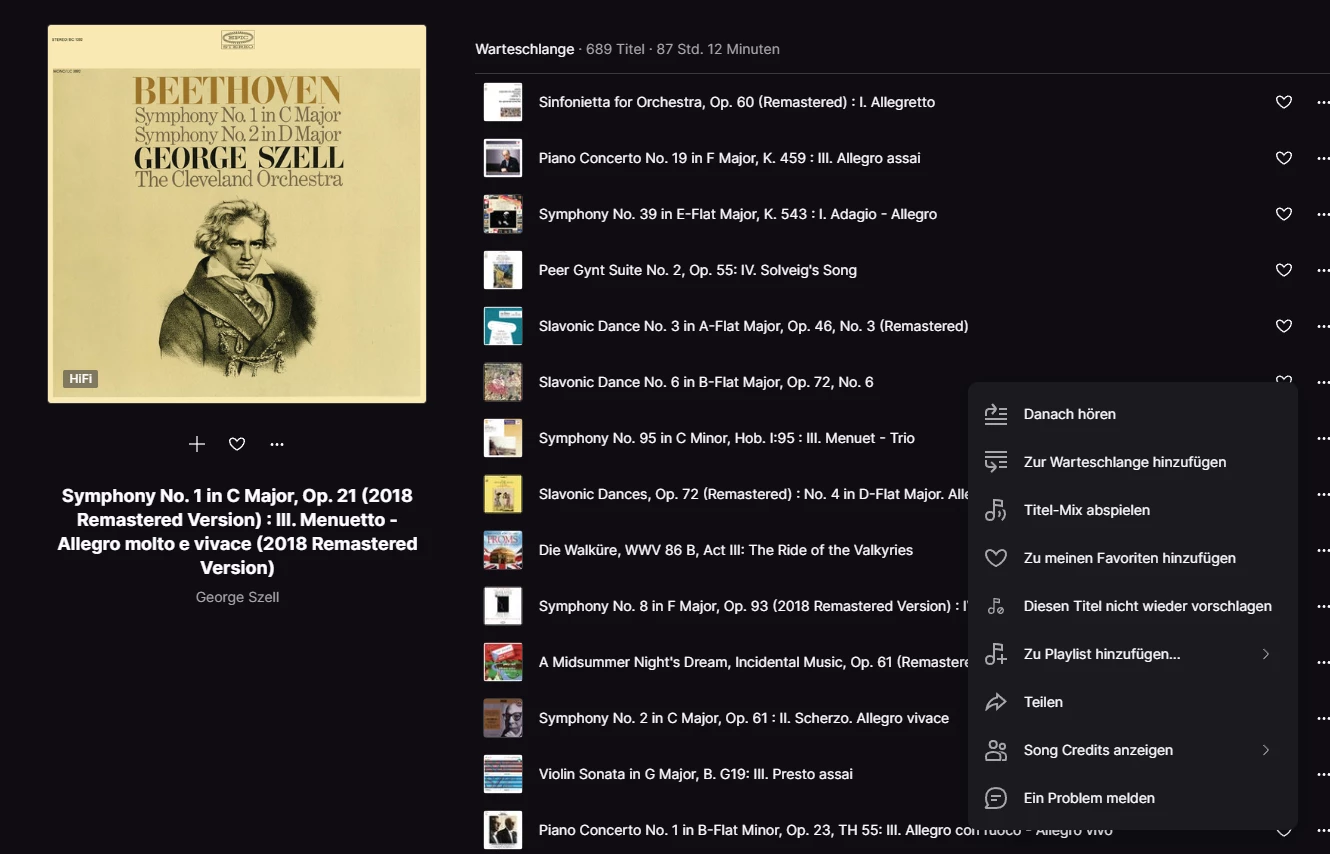Play A Midsummer Night's Dream Incidental Music
The width and height of the screenshot is (1330, 854).
point(753,662)
